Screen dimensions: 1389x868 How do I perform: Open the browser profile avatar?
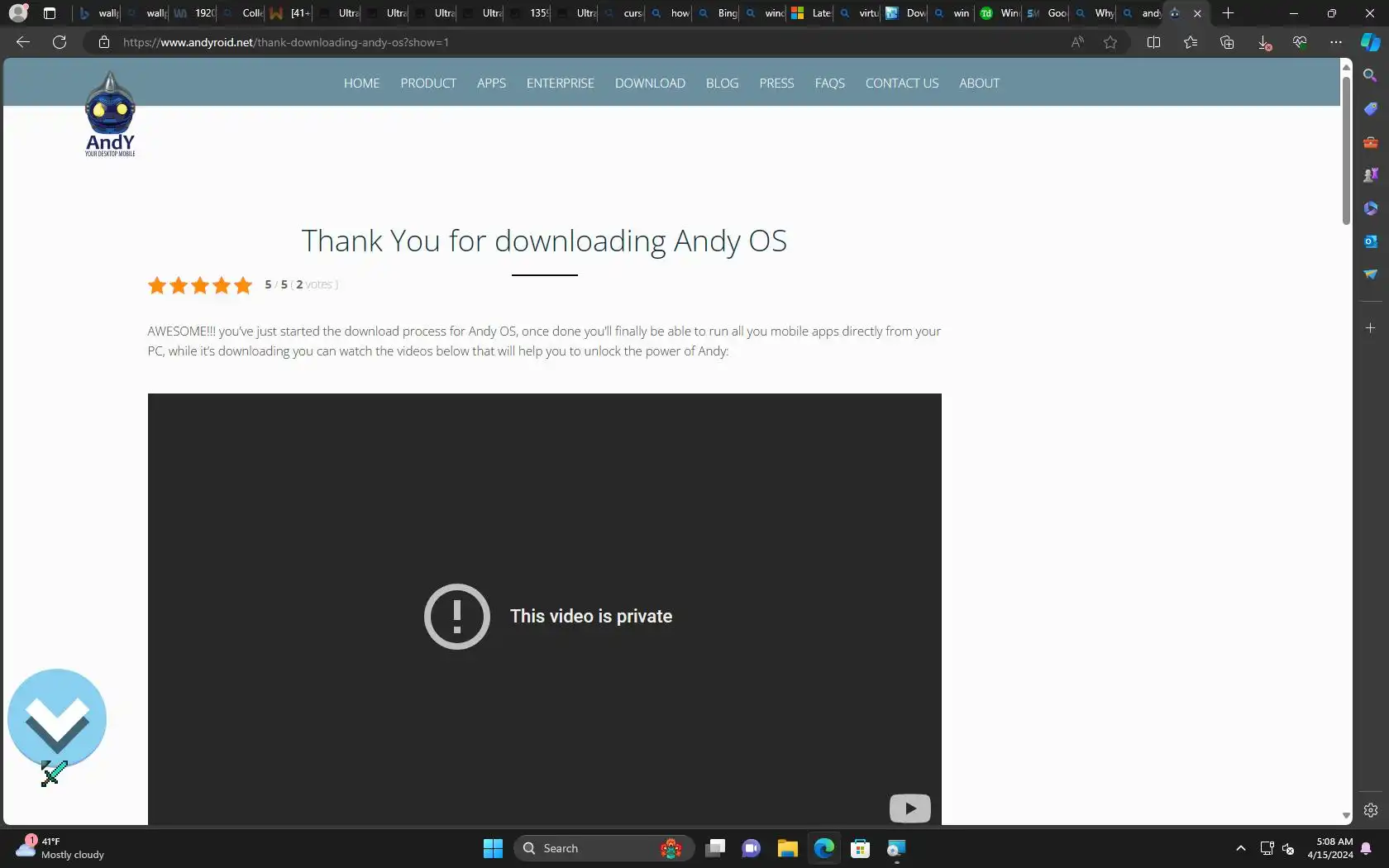pyautogui.click(x=18, y=13)
